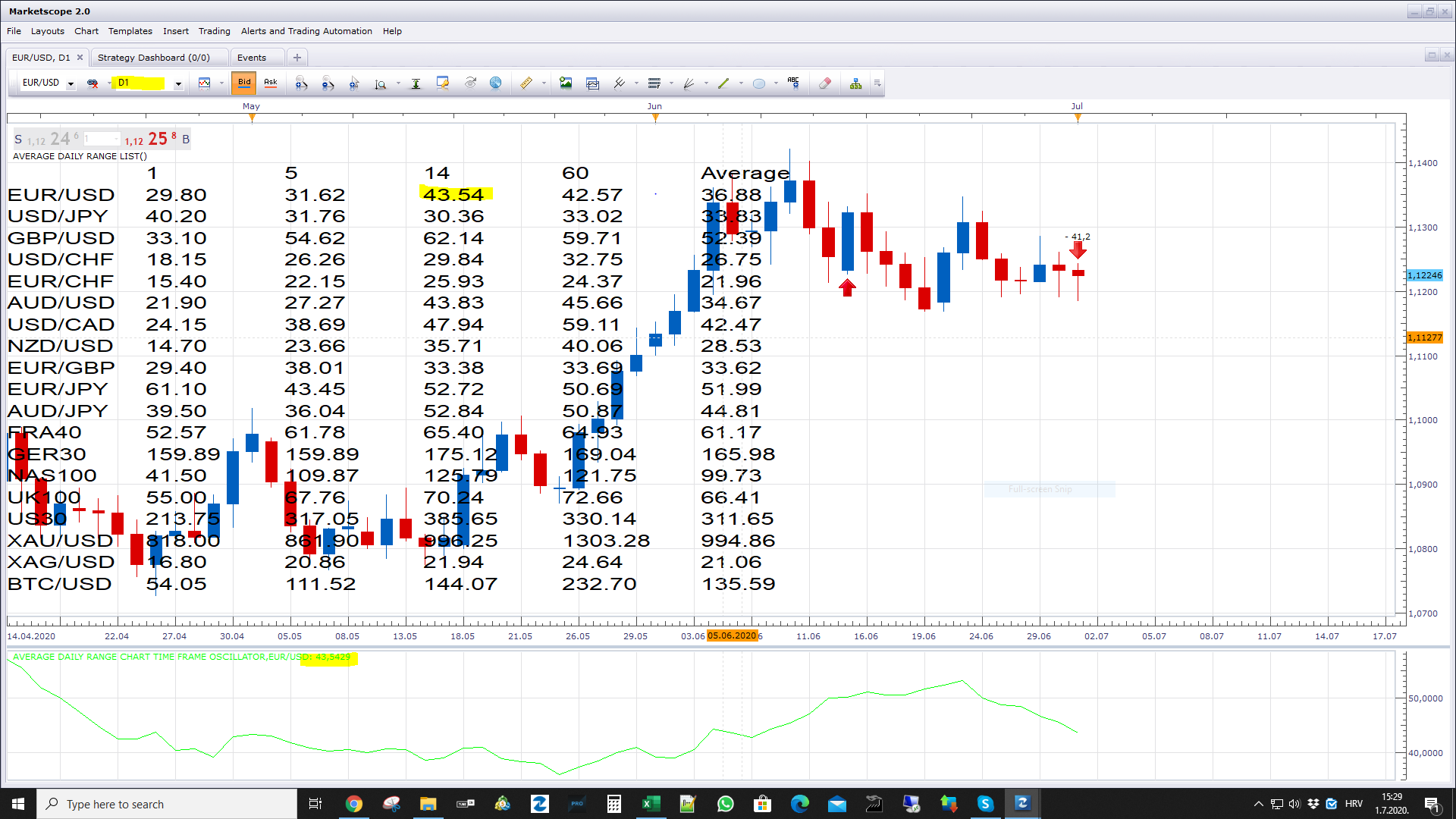Add a new tab with plus button

(x=297, y=58)
